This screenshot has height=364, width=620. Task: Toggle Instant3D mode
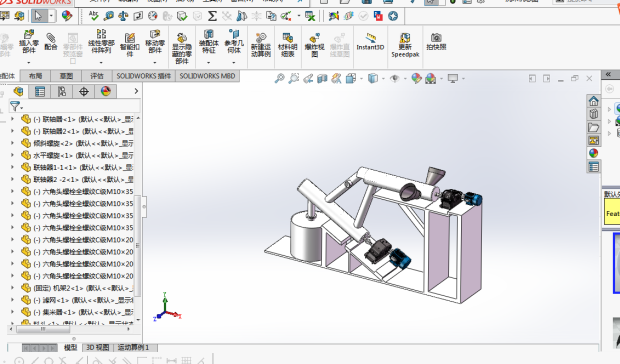point(370,42)
